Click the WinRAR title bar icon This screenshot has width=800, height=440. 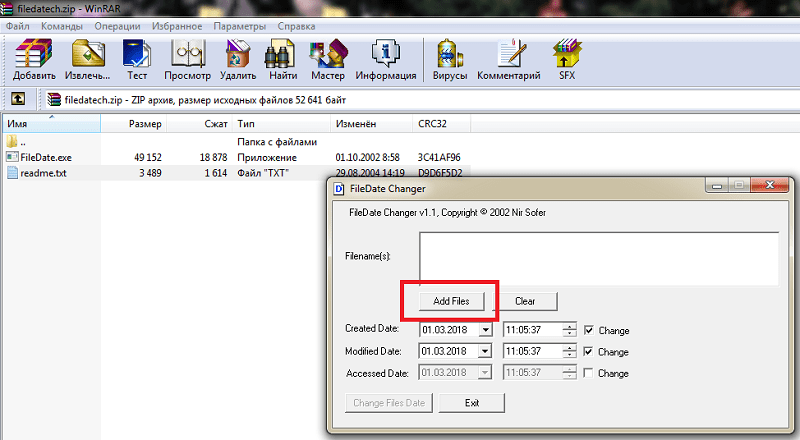pyautogui.click(x=7, y=8)
